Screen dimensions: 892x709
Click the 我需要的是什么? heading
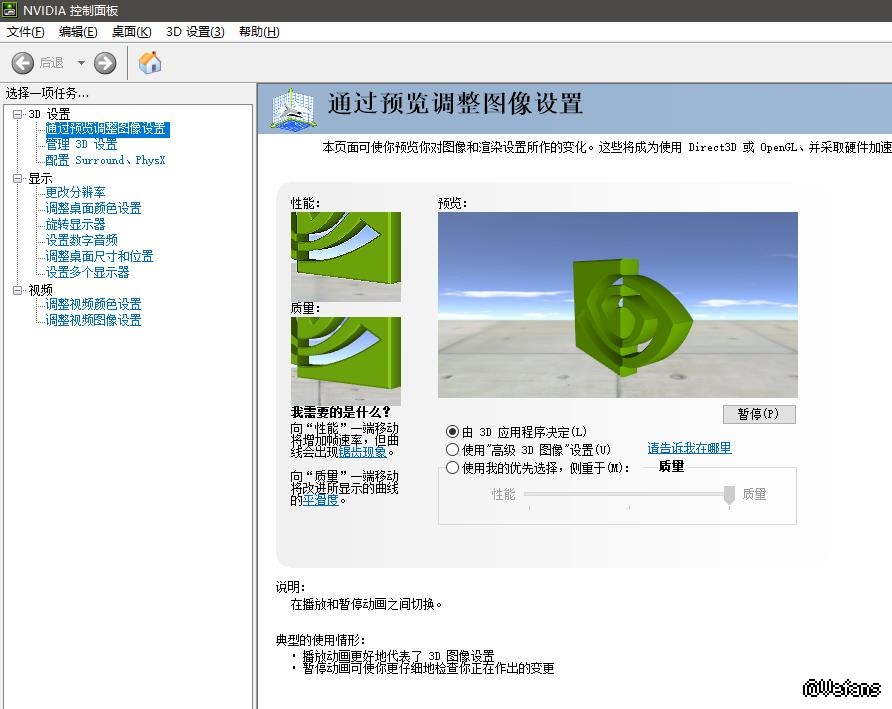tap(340, 412)
